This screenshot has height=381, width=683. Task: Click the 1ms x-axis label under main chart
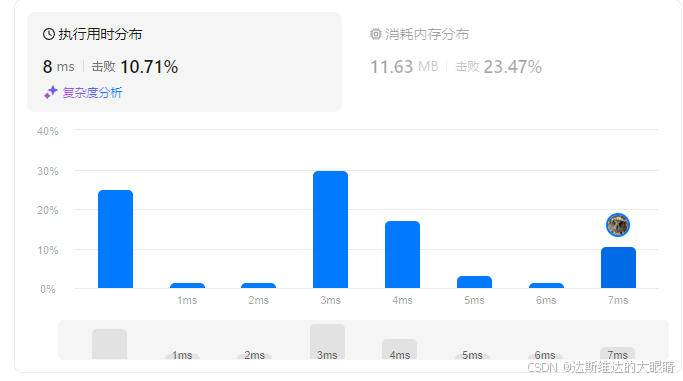tap(187, 300)
